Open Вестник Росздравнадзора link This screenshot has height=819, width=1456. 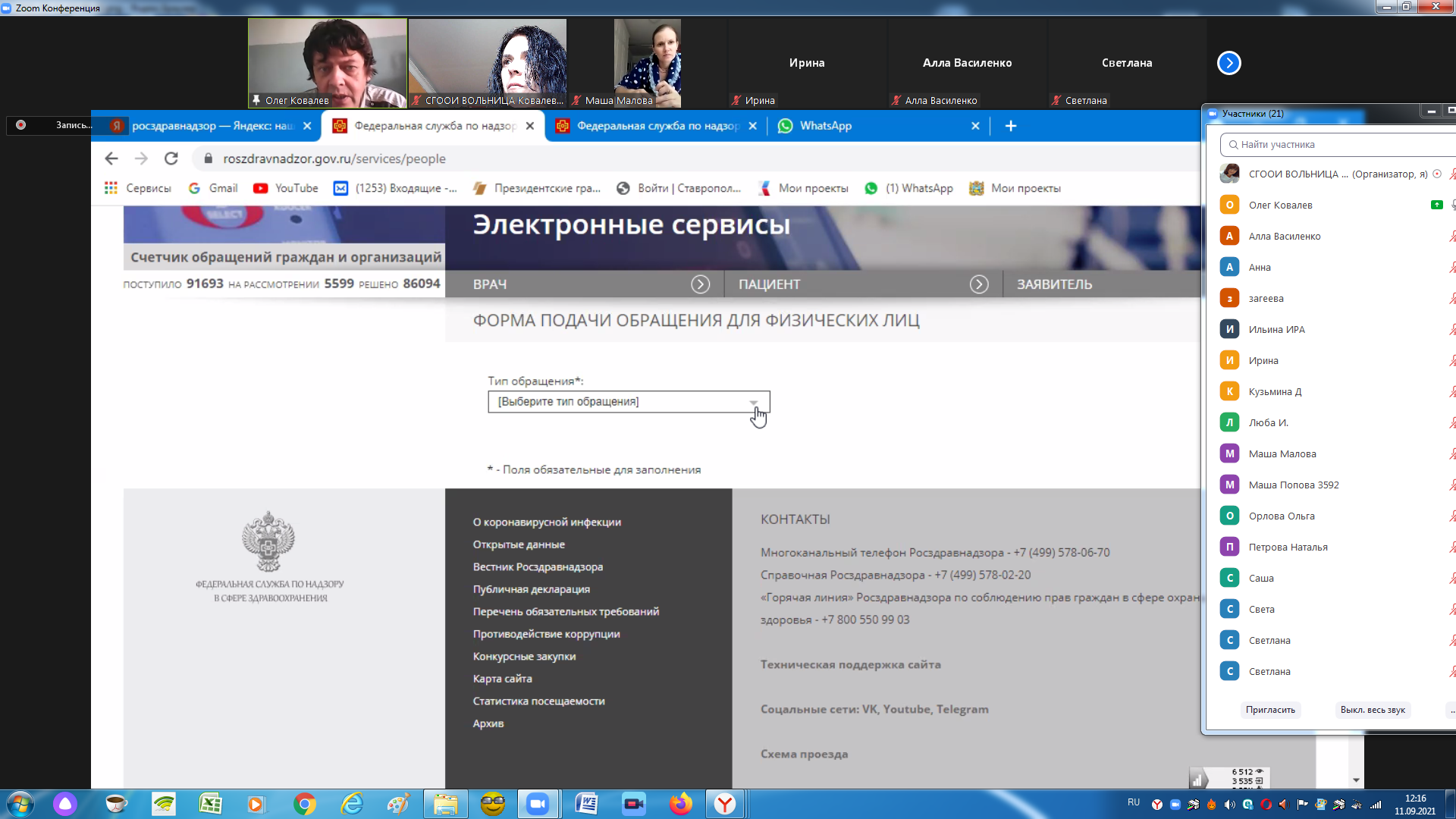coord(538,566)
